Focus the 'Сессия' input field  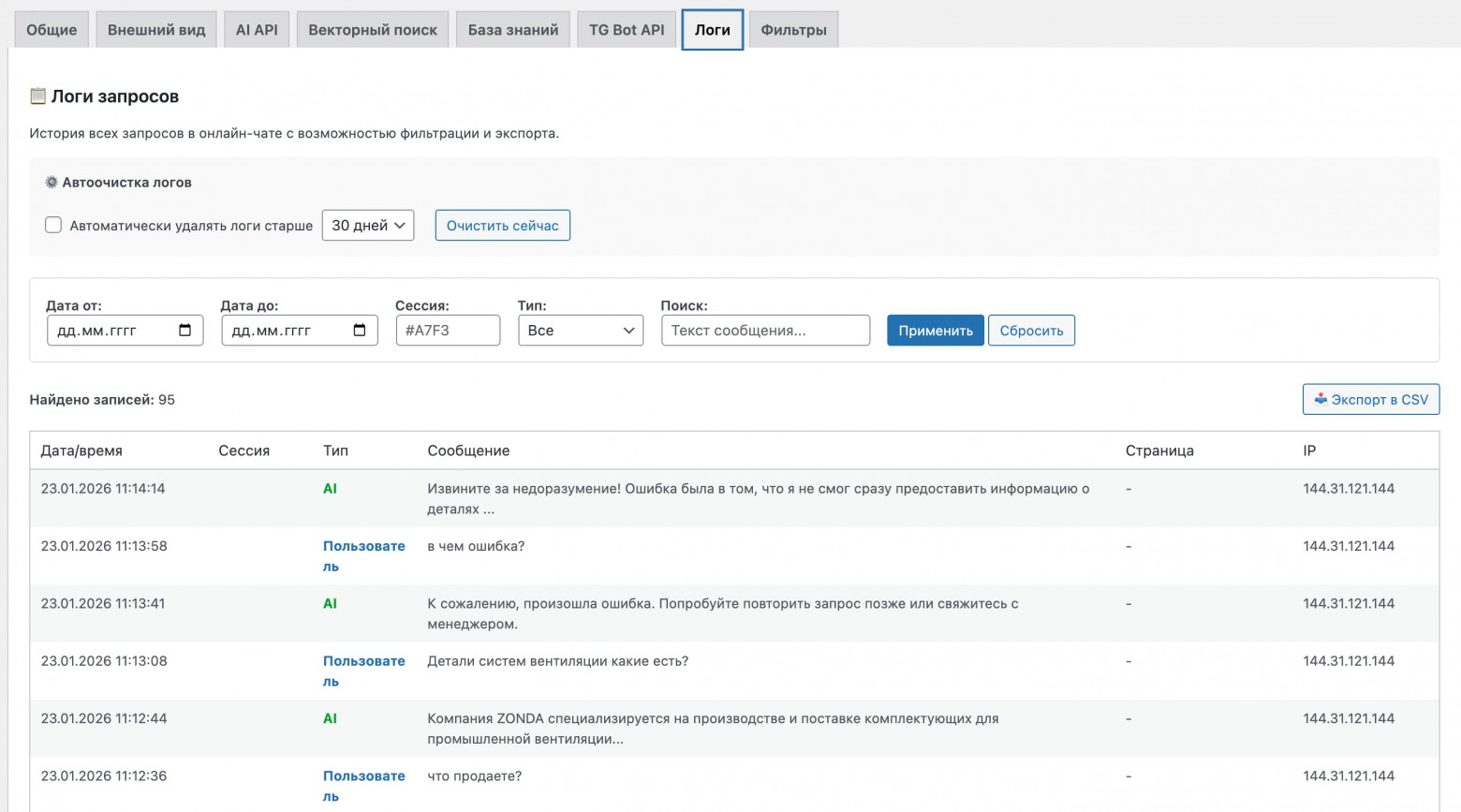pyautogui.click(x=448, y=331)
